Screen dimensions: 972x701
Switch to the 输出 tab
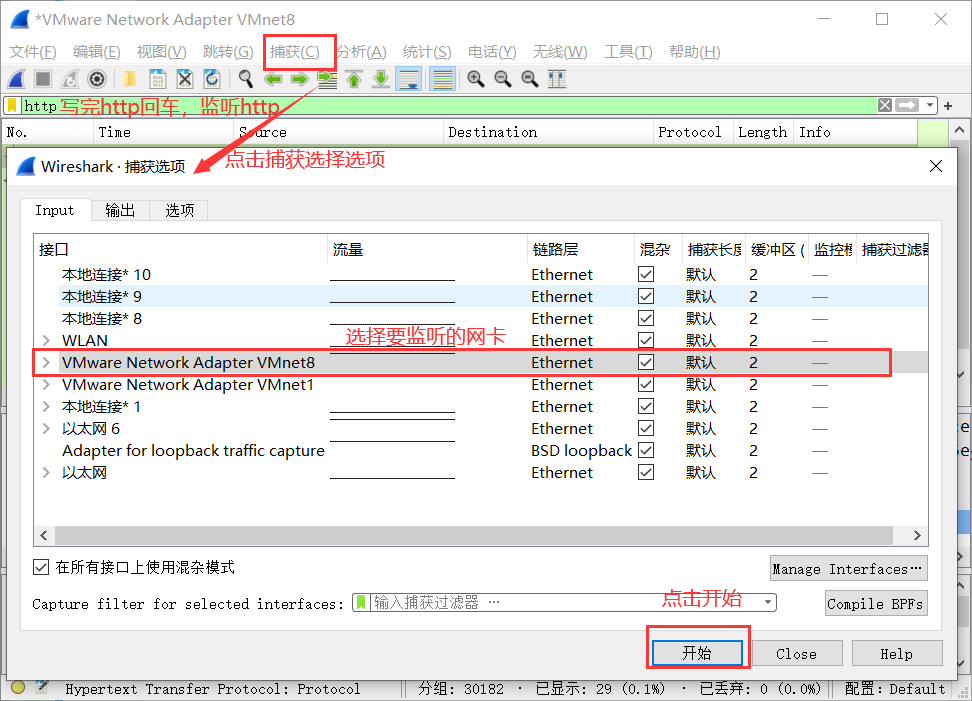(120, 210)
